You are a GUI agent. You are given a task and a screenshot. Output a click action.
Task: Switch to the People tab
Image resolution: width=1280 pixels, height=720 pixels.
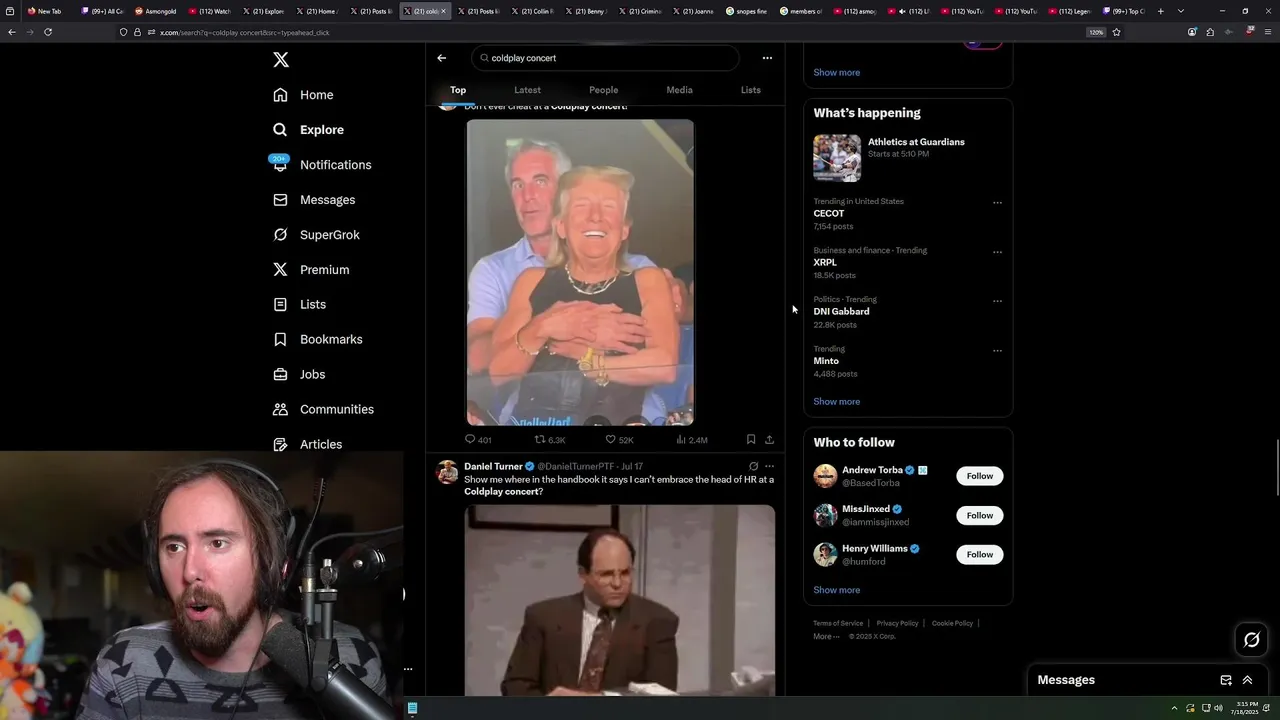[x=603, y=90]
